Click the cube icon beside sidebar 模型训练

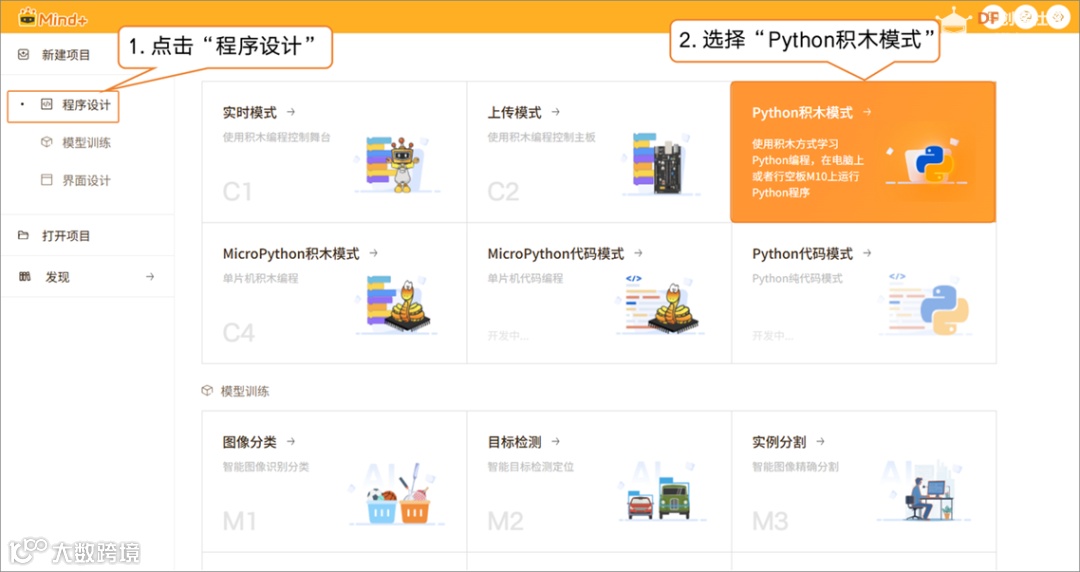coord(46,142)
